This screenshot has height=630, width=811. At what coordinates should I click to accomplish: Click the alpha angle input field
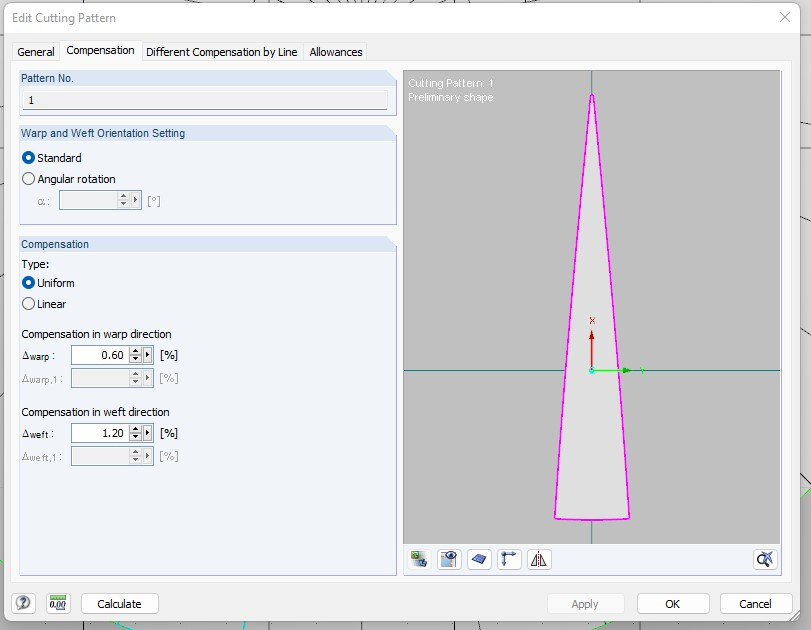pos(88,200)
